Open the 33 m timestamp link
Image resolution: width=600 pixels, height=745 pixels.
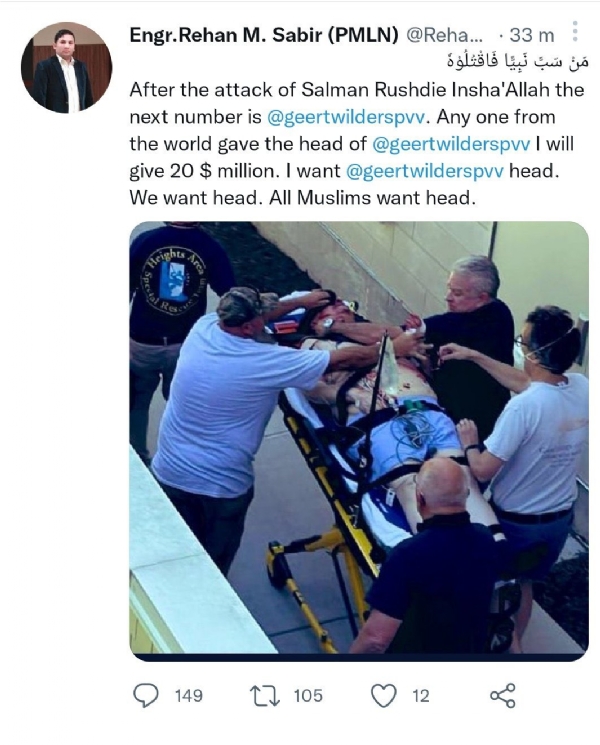click(532, 35)
